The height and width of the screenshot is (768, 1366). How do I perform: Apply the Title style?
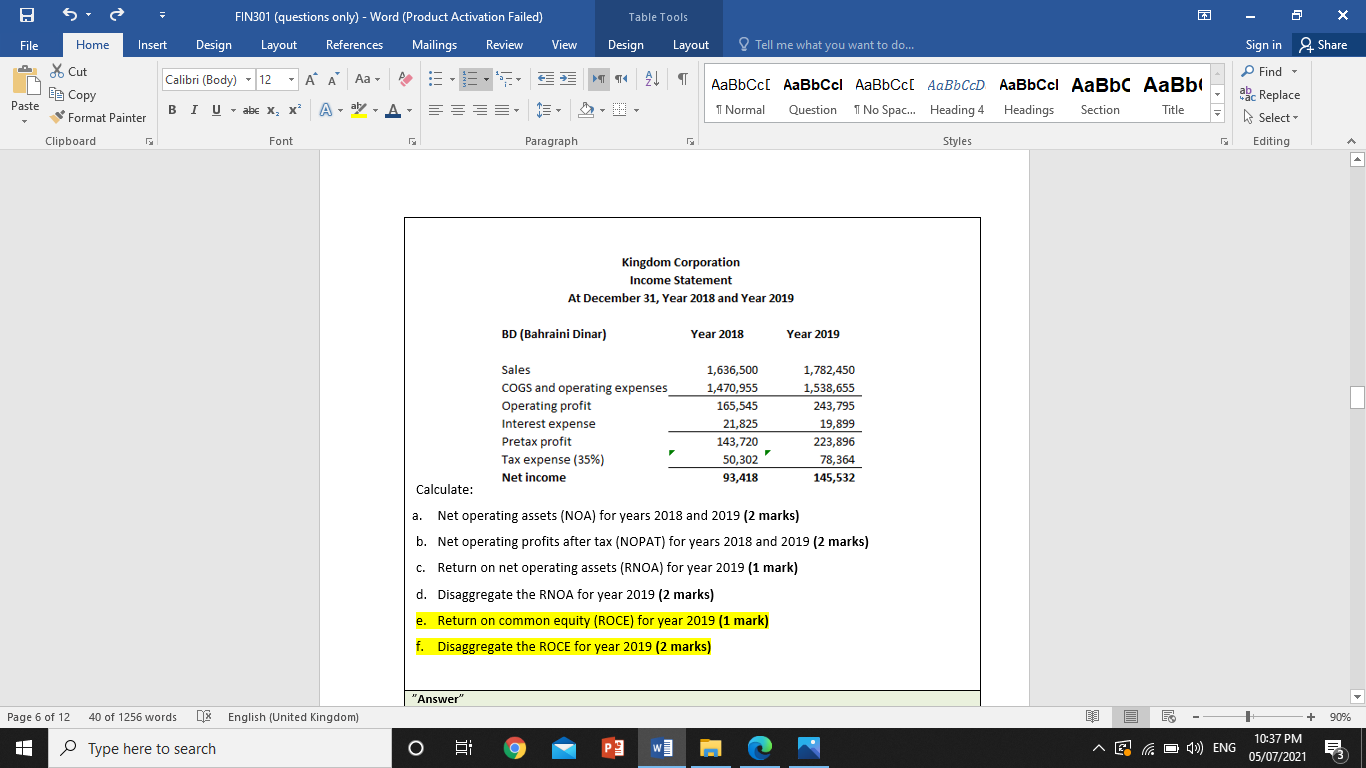[1173, 95]
